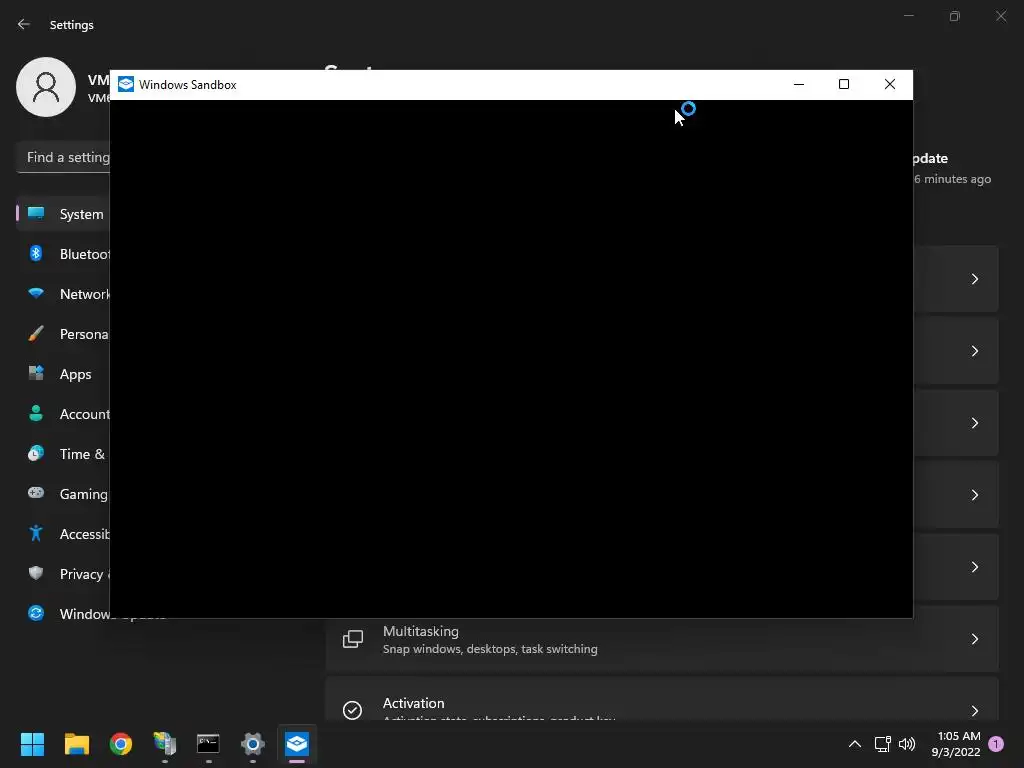The width and height of the screenshot is (1024, 768).
Task: Open notification badge in tray
Action: (996, 744)
